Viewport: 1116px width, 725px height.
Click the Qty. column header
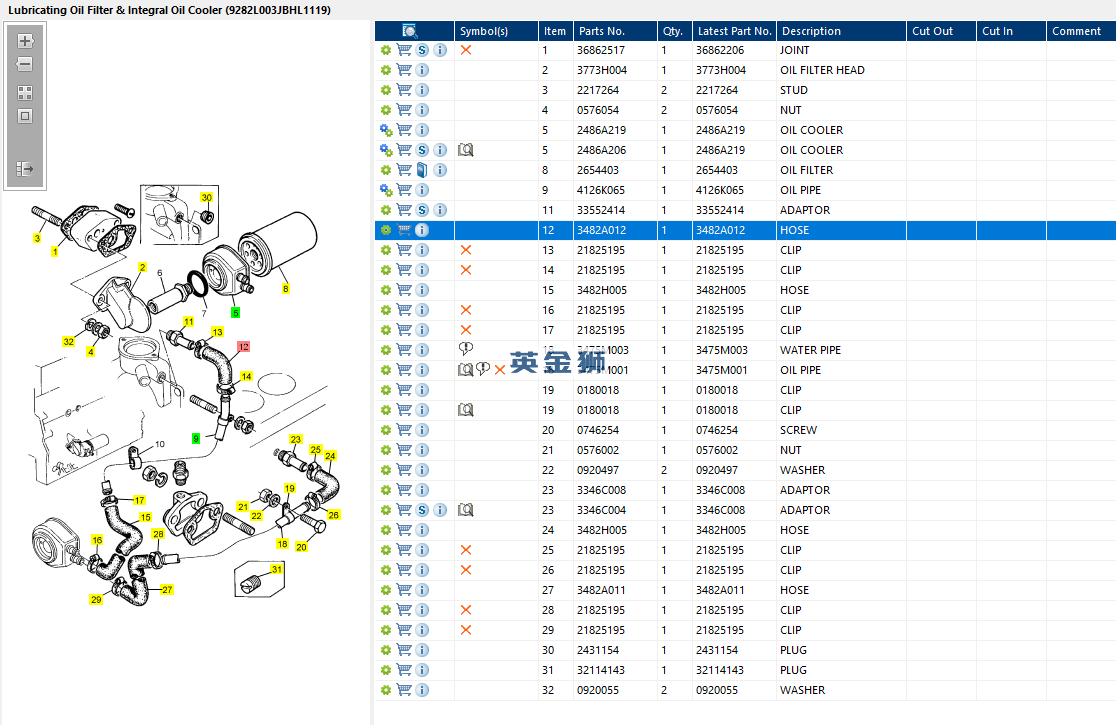(674, 31)
